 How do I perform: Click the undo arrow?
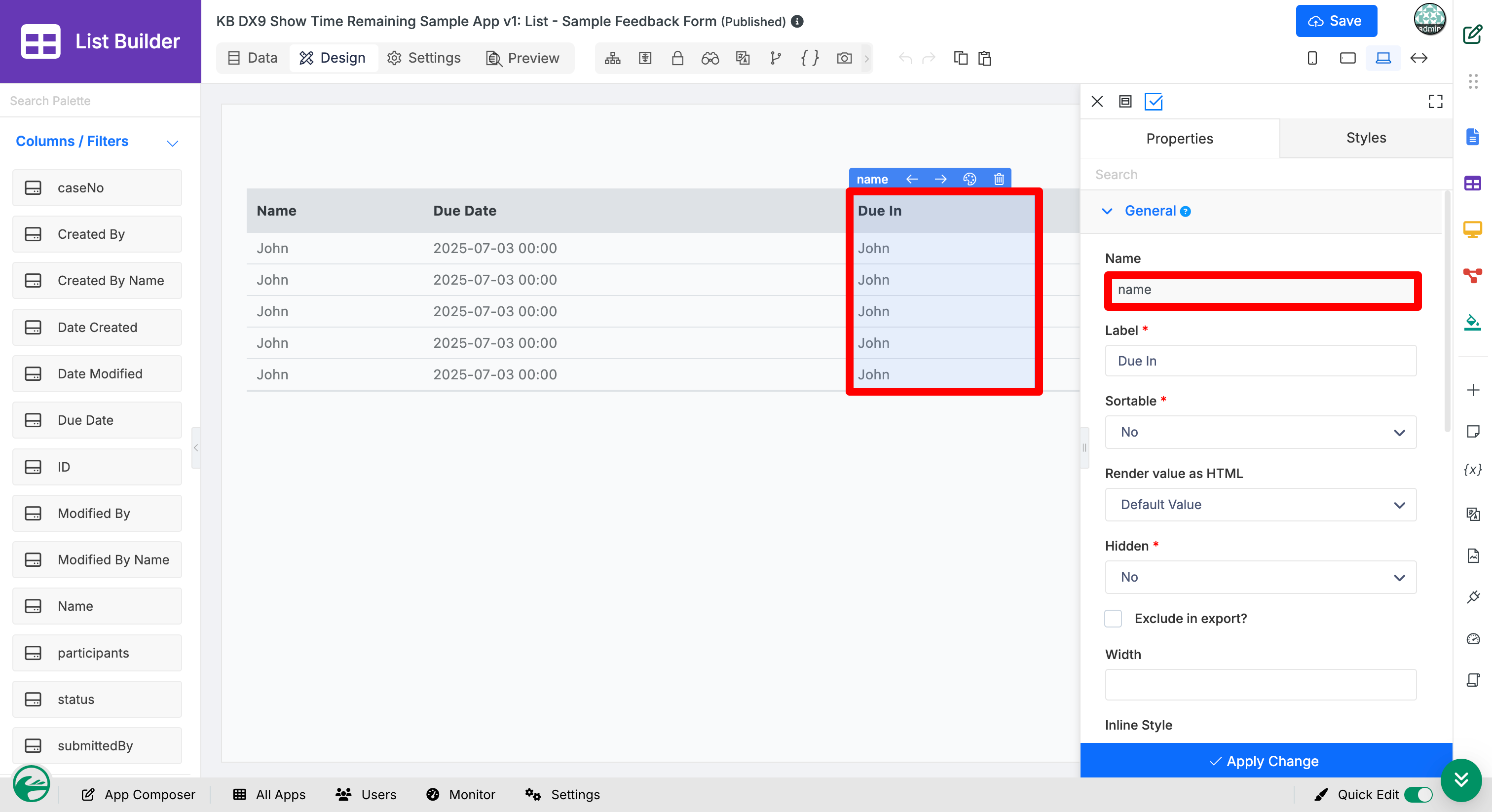click(x=905, y=58)
